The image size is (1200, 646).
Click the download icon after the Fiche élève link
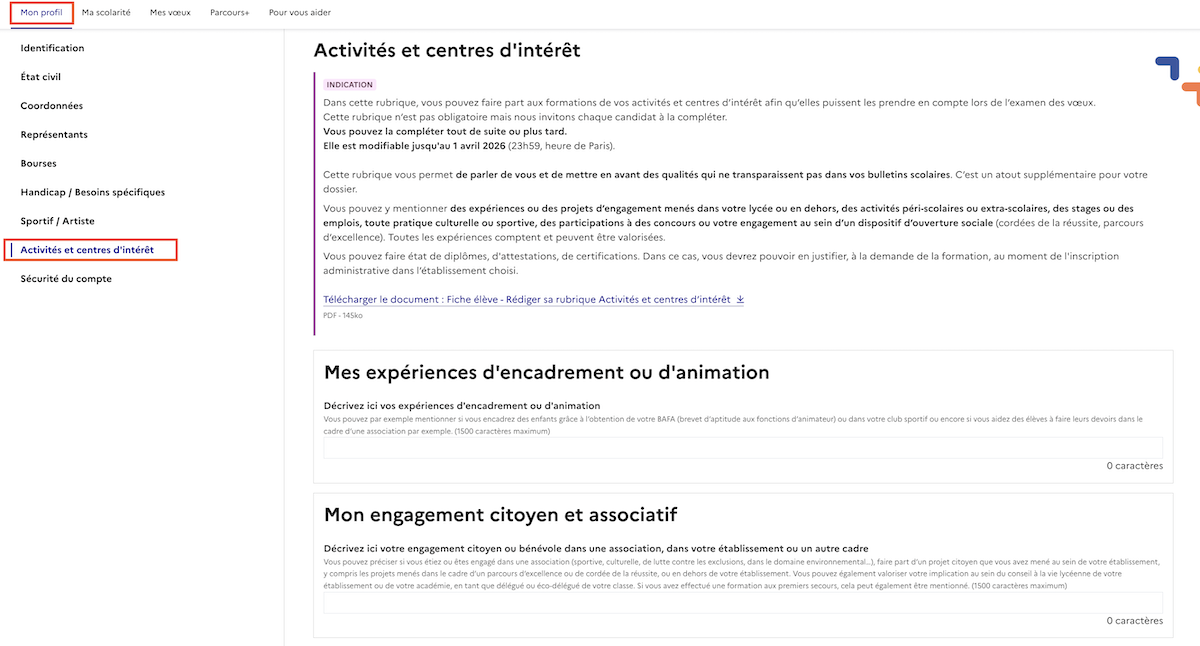pos(740,299)
